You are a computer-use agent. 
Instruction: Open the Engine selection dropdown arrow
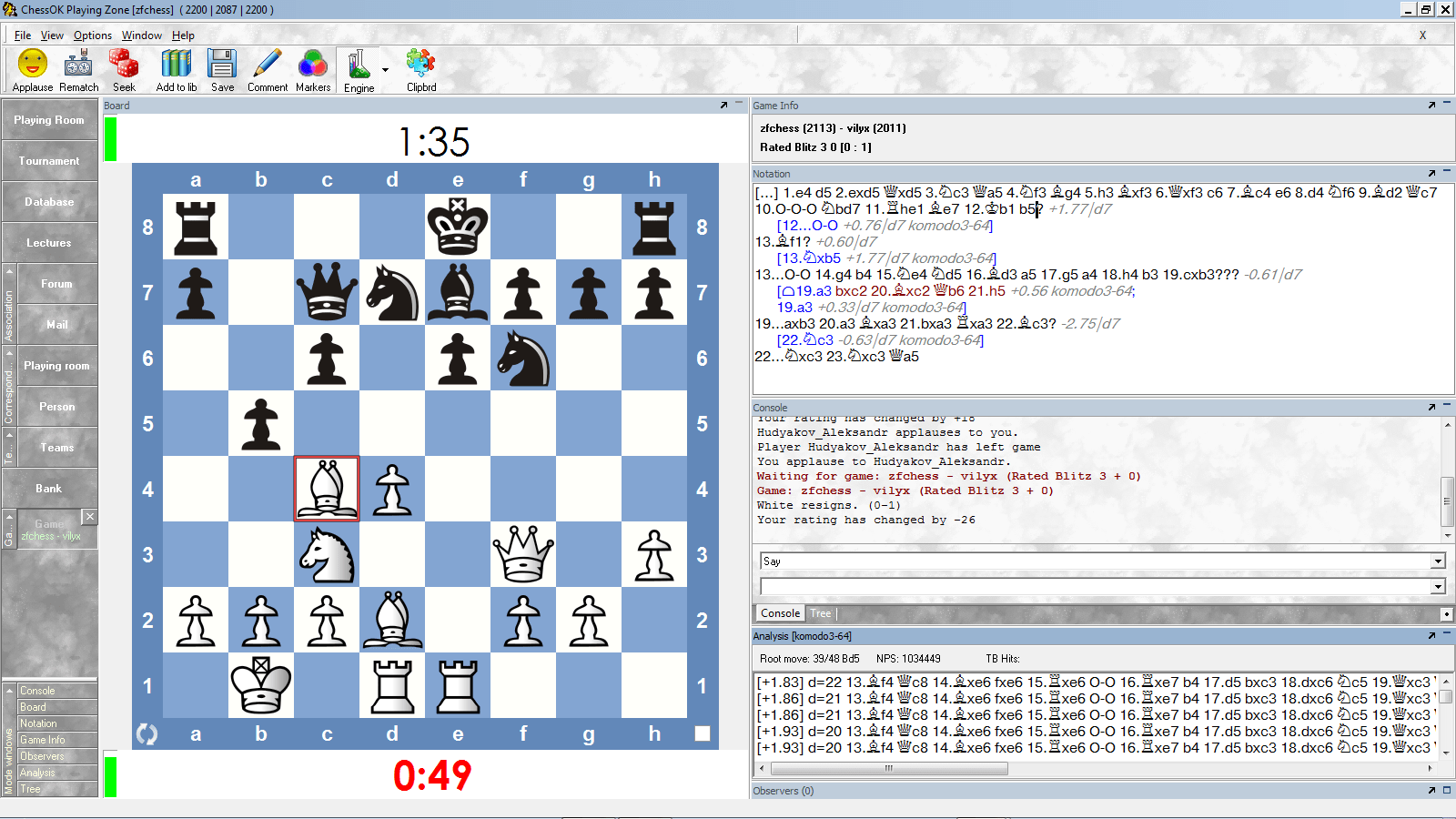coord(384,69)
